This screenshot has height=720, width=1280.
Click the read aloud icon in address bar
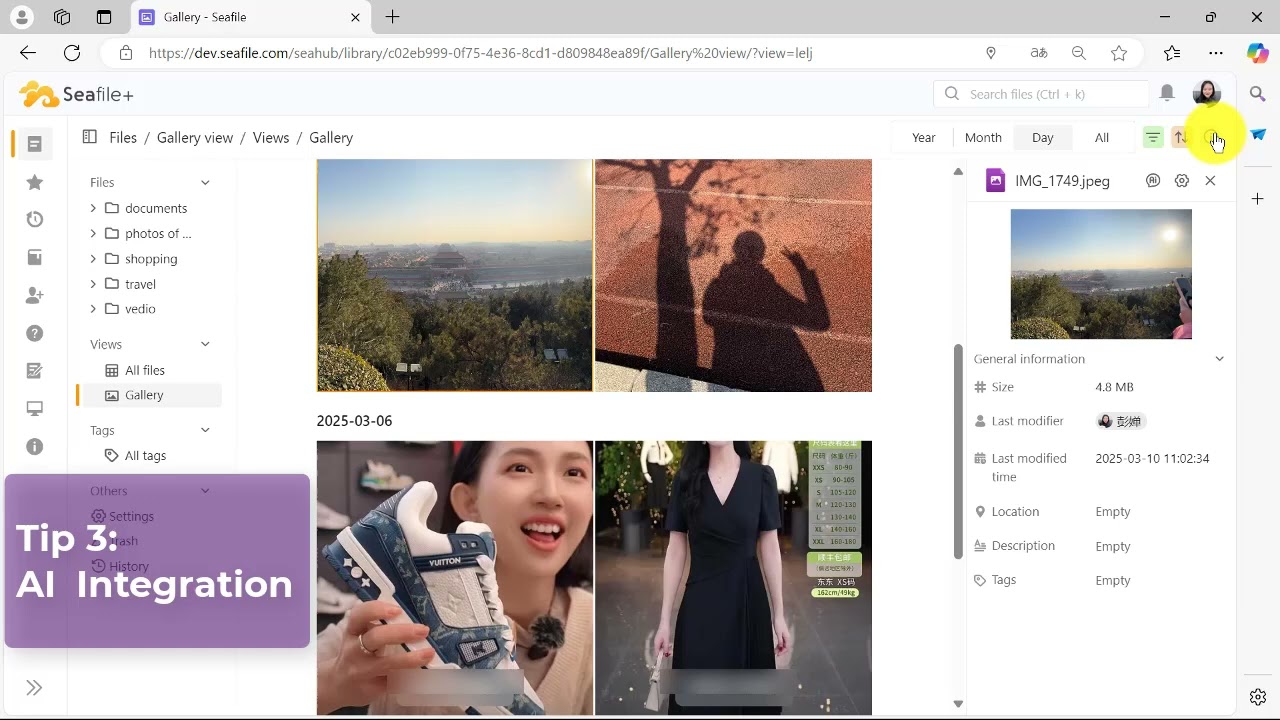[x=1039, y=53]
